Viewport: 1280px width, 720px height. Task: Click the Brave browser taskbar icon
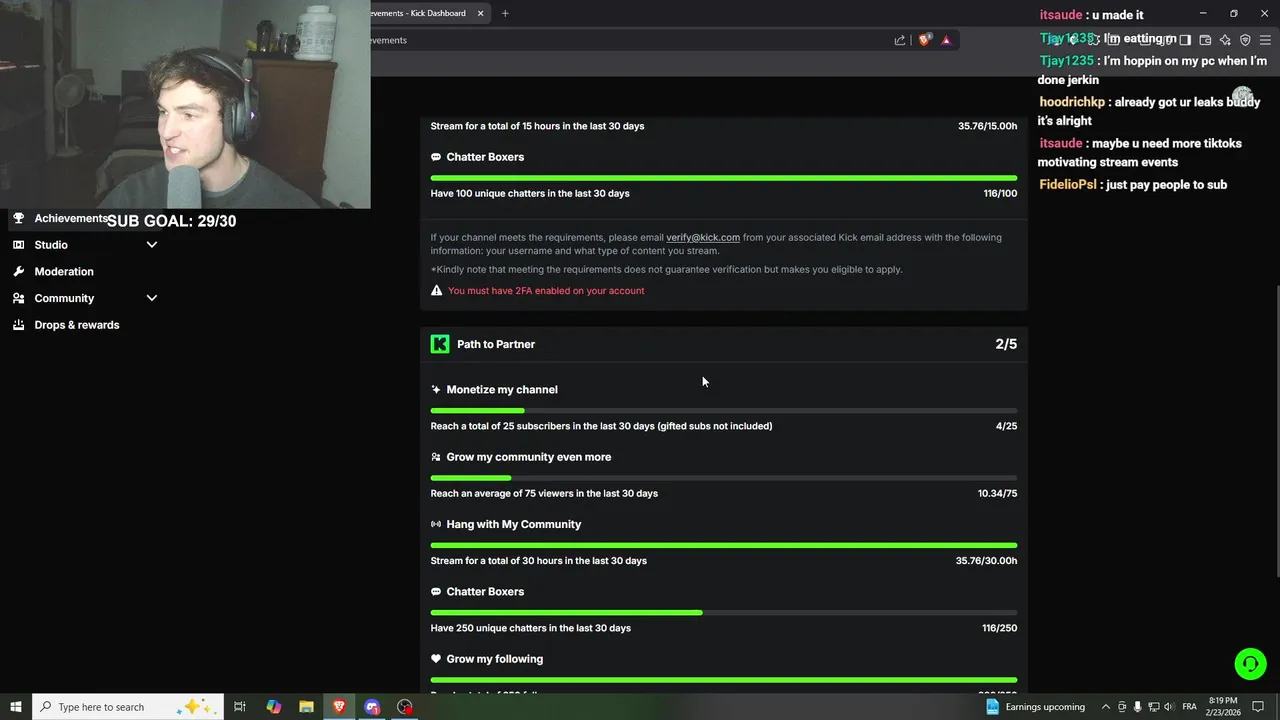[340, 707]
